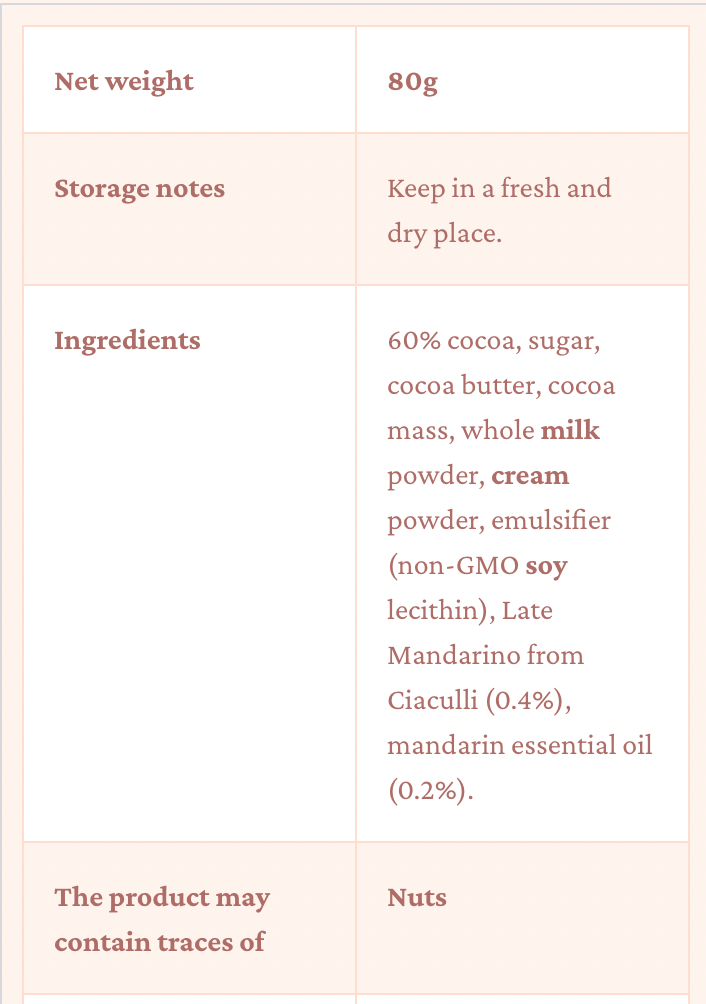Click the "Storage notes" row label

pyautogui.click(x=139, y=189)
